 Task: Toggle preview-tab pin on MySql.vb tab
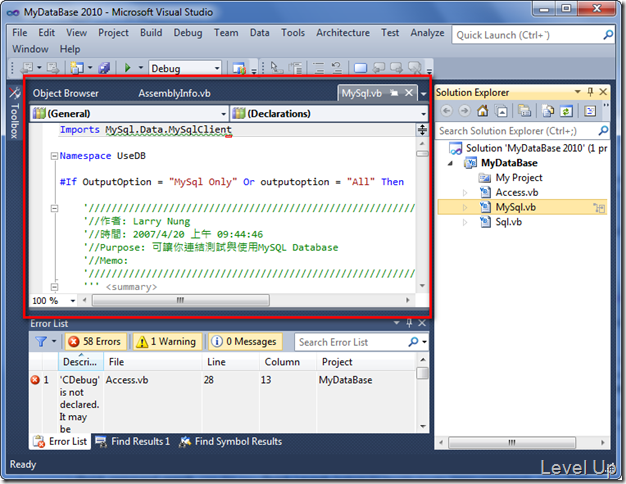(x=394, y=93)
